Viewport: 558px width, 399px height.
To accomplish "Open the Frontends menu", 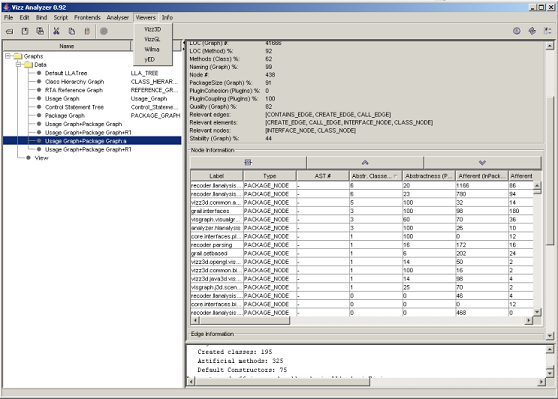I will point(87,17).
